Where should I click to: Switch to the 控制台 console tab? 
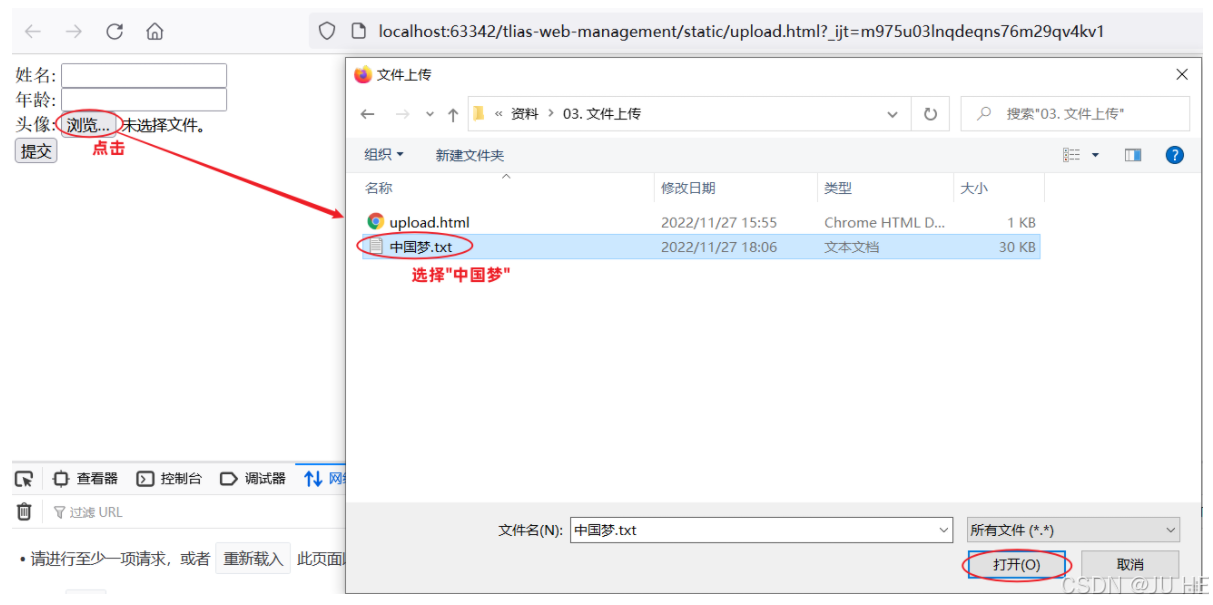coord(169,479)
